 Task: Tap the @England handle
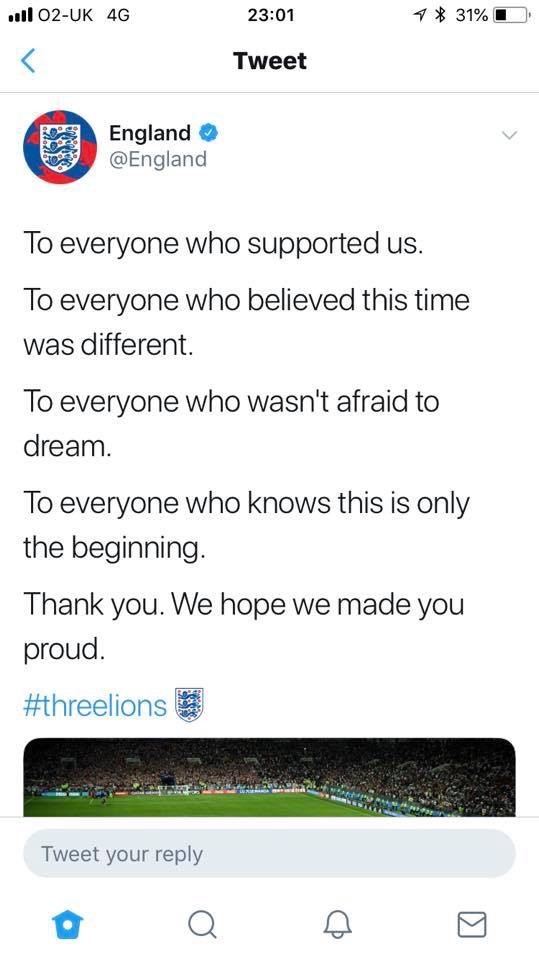pos(158,159)
